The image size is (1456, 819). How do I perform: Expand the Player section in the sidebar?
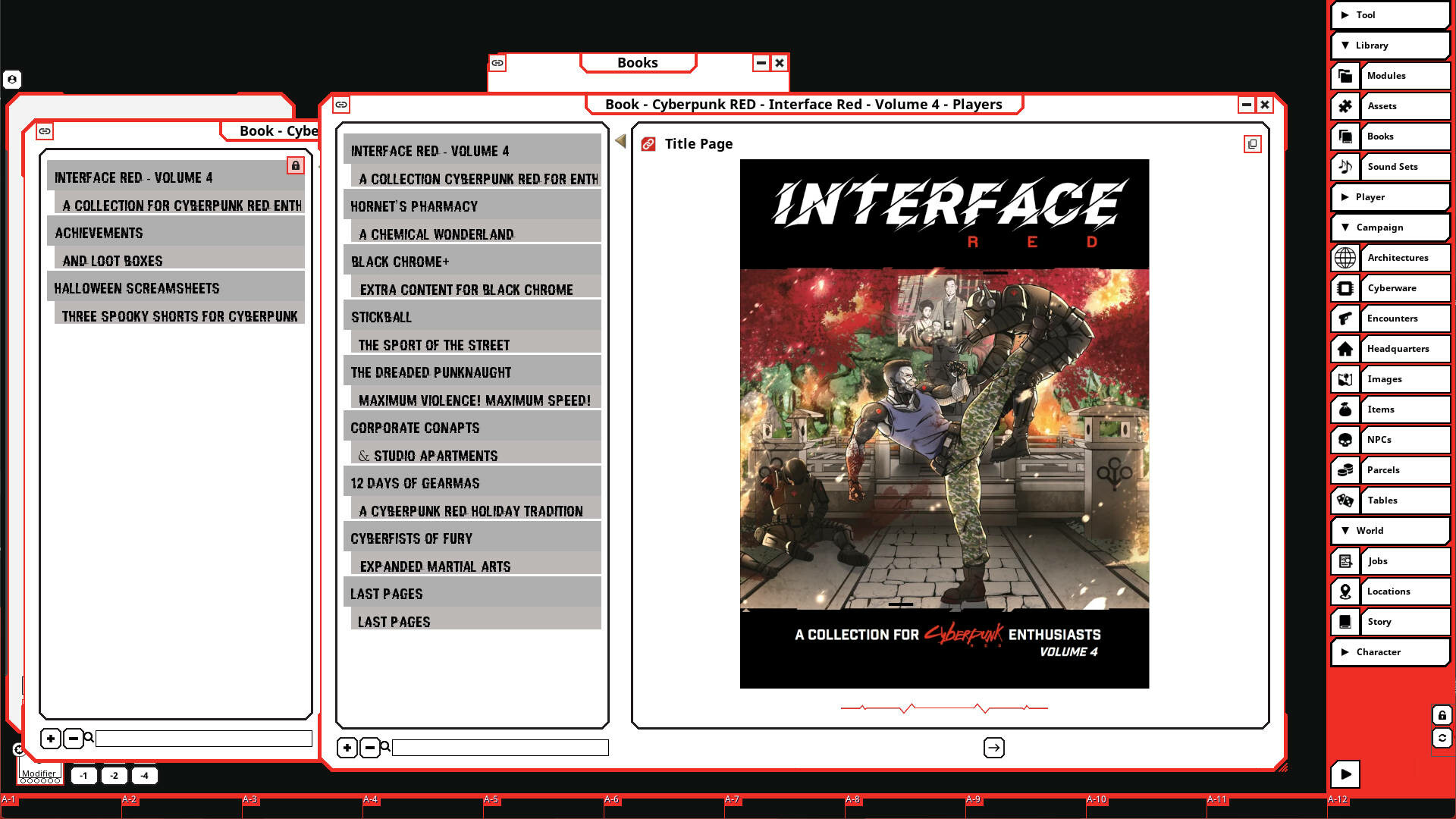click(x=1389, y=196)
